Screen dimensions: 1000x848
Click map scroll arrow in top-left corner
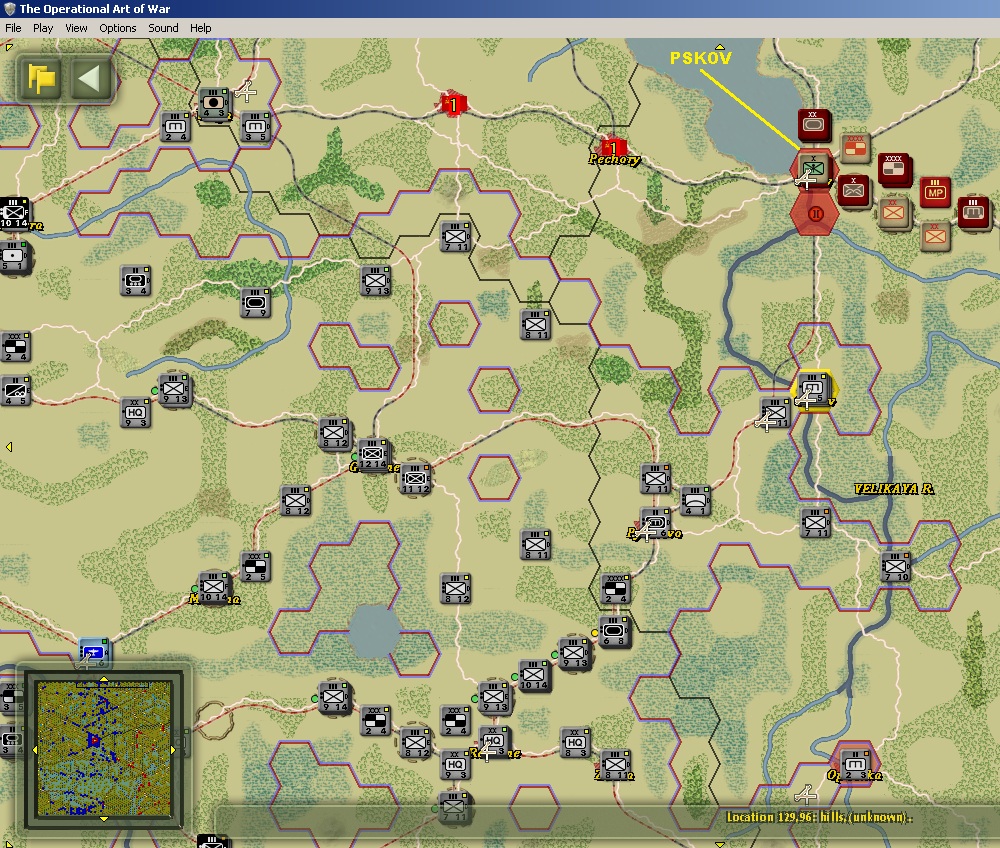8,46
